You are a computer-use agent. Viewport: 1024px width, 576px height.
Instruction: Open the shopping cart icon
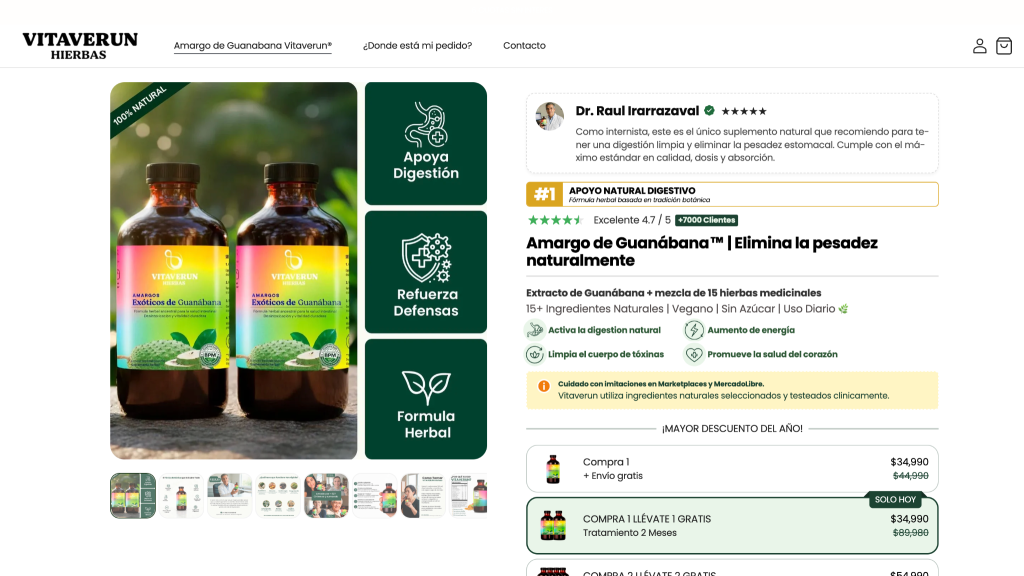click(x=1004, y=46)
